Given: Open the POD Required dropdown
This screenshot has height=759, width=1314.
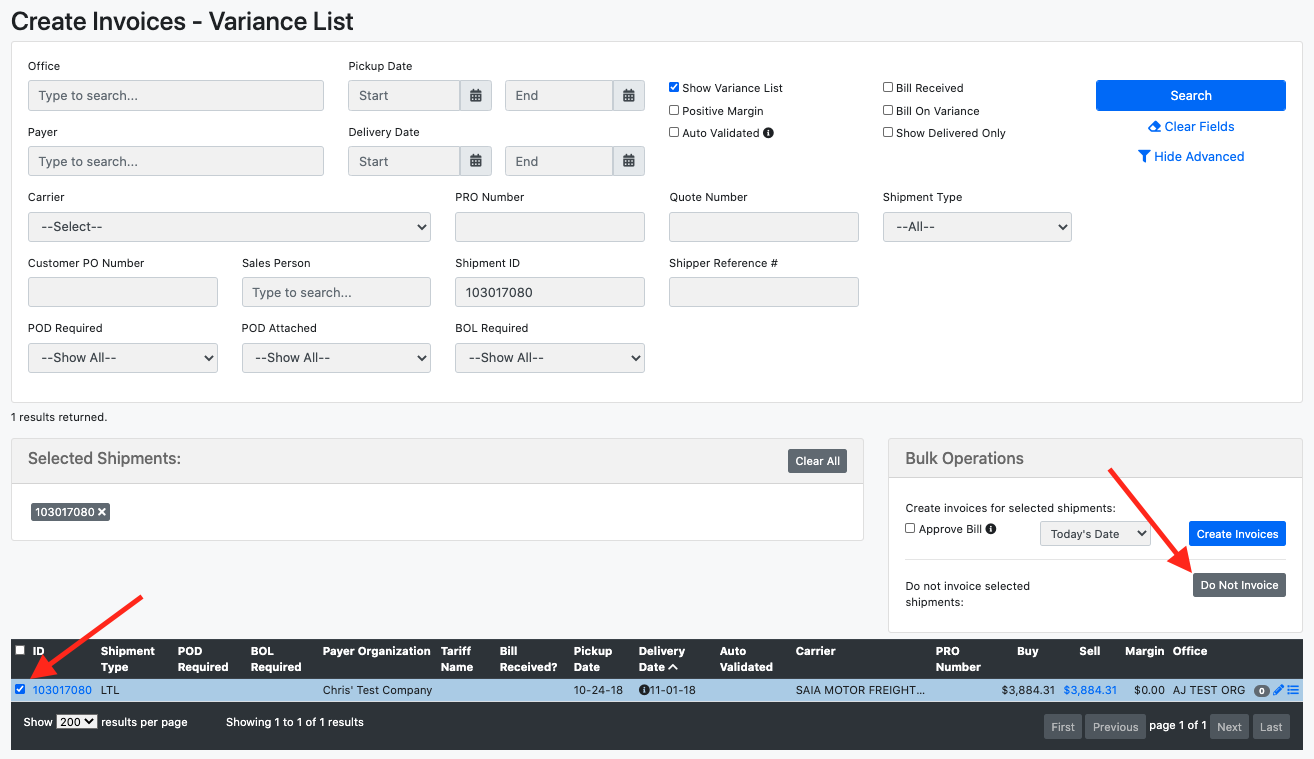Looking at the screenshot, I should click(x=122, y=358).
